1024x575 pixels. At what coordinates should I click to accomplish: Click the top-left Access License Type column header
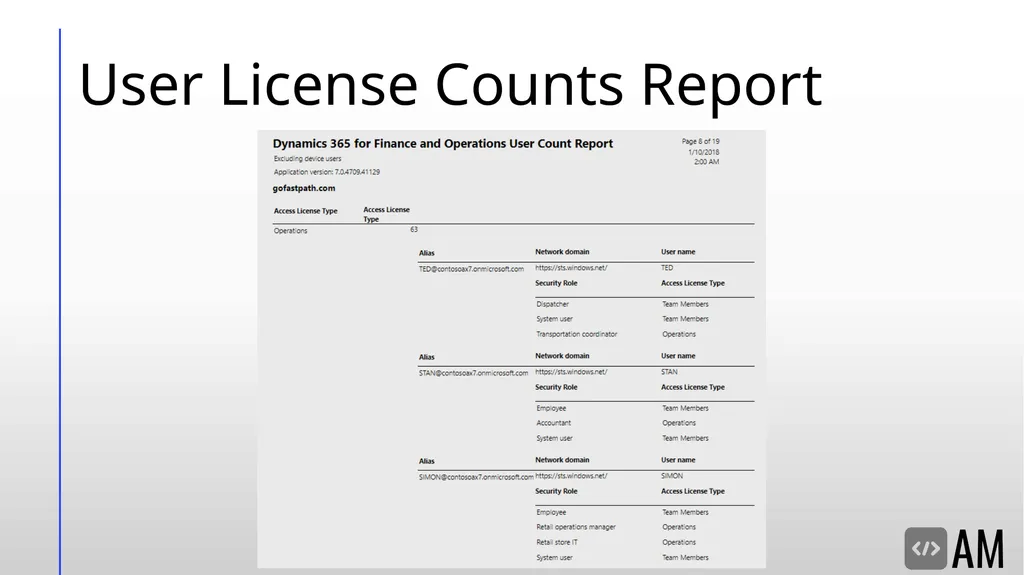305,211
